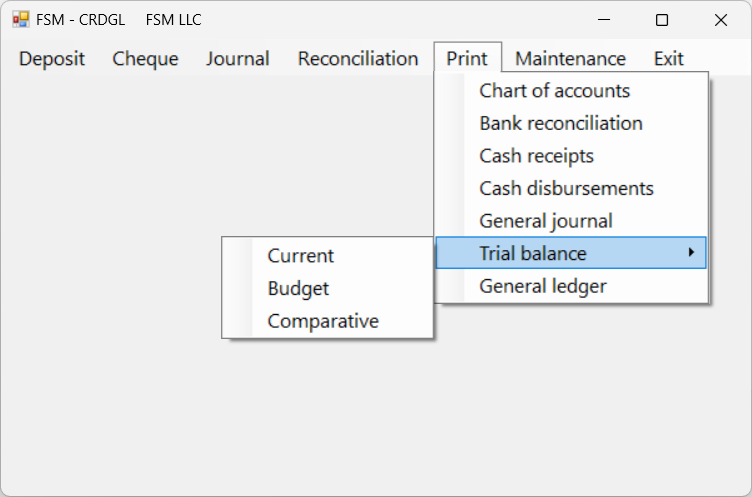Select General ledger from Print menu
Screen dimensions: 752x497
[x=542, y=286]
